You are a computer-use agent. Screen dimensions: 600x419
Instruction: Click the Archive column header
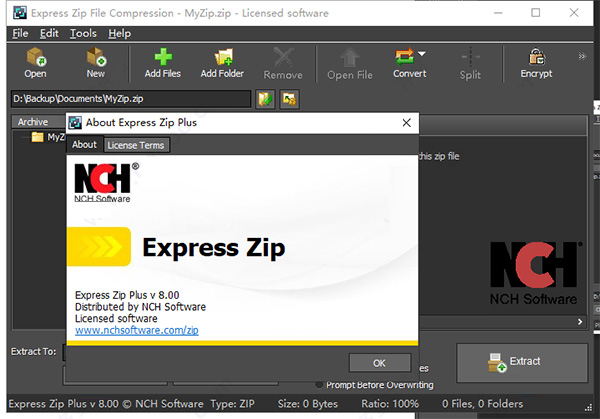pyautogui.click(x=39, y=122)
